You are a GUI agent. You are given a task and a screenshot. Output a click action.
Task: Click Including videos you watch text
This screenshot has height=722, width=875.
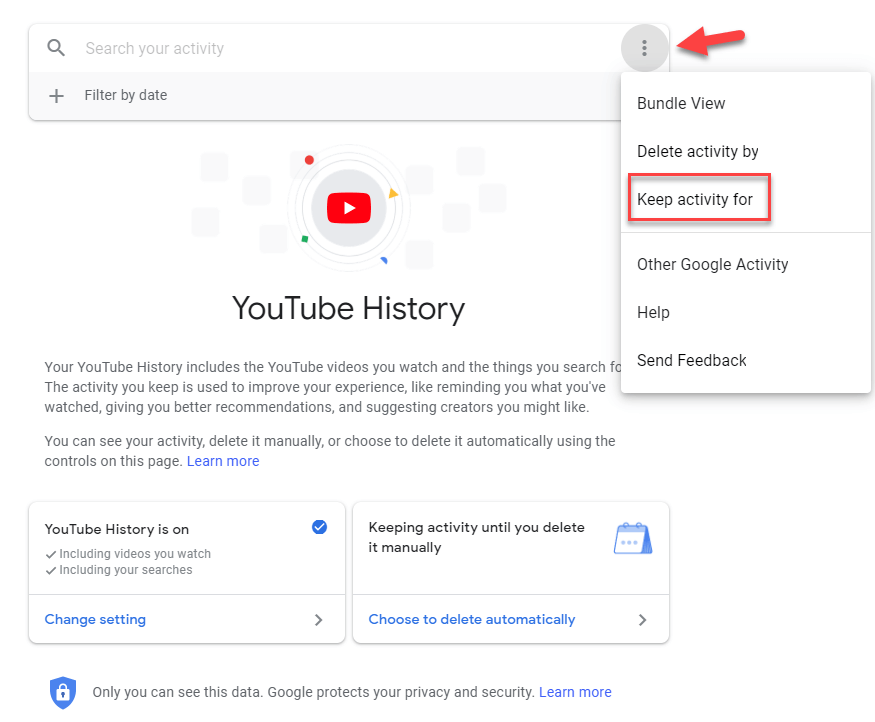pyautogui.click(x=135, y=553)
